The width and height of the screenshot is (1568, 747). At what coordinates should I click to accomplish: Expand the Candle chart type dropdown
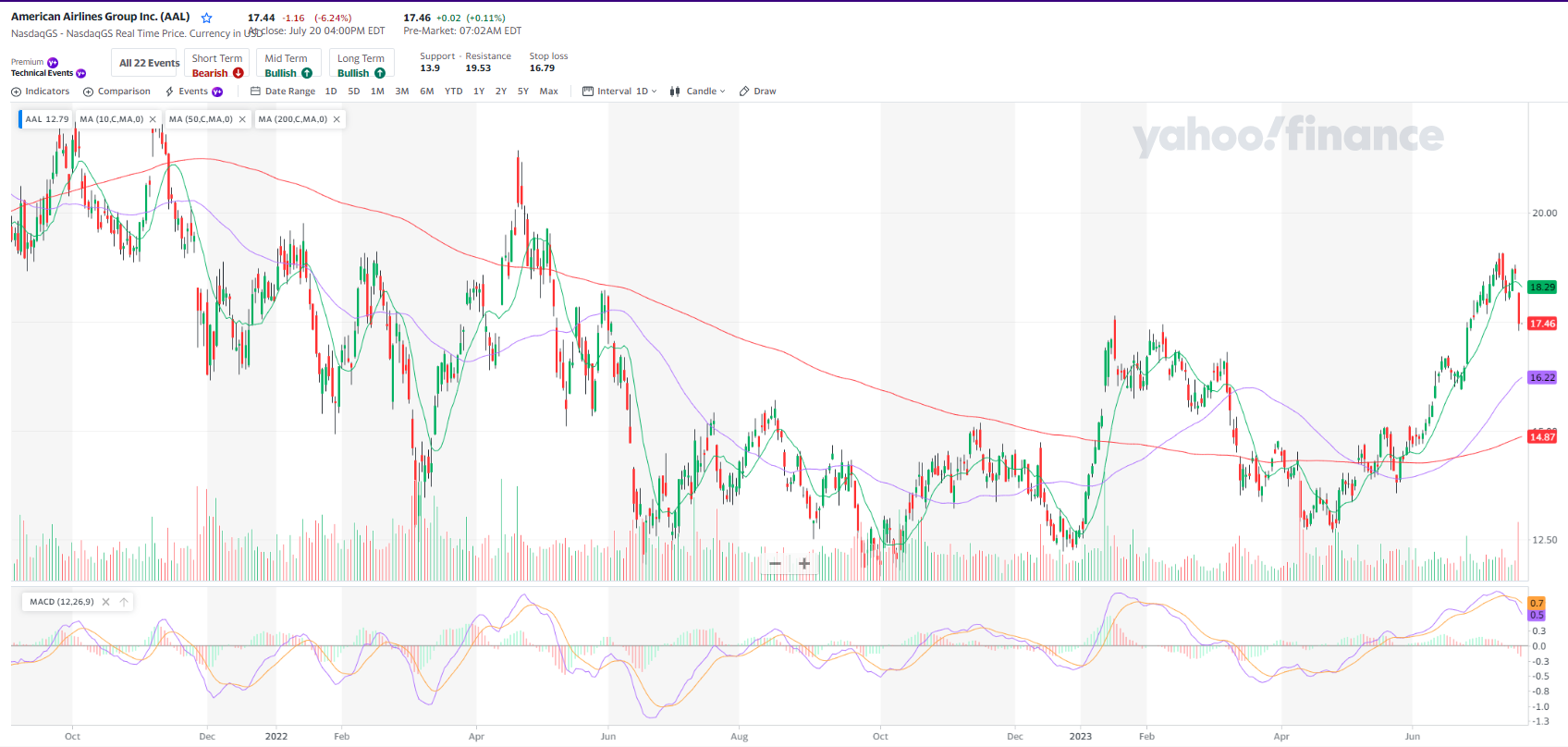(697, 92)
